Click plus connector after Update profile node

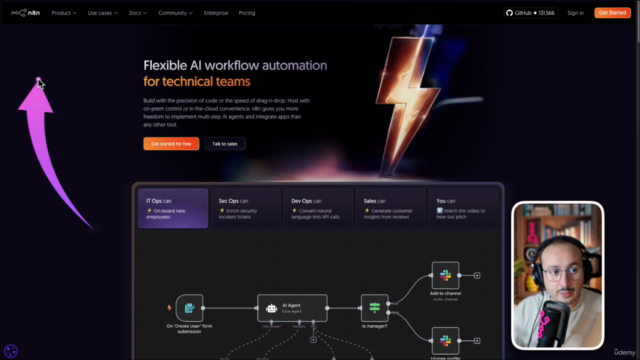click(477, 341)
